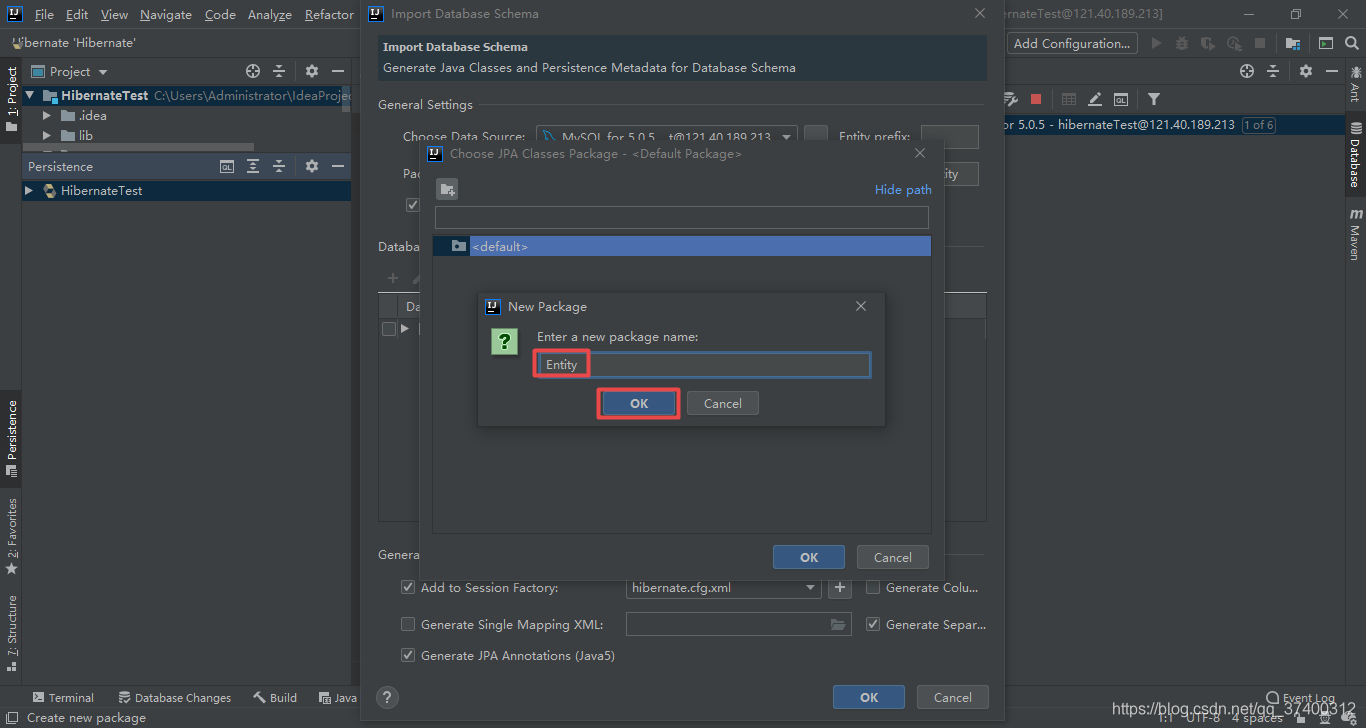Click the package path text field
This screenshot has height=728, width=1366.
click(682, 217)
